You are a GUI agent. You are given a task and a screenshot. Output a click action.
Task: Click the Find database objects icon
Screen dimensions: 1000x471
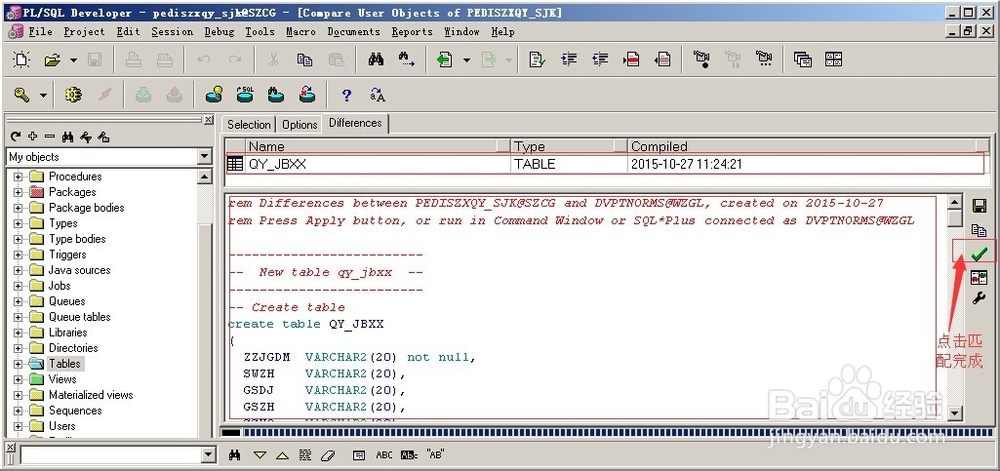coord(276,95)
